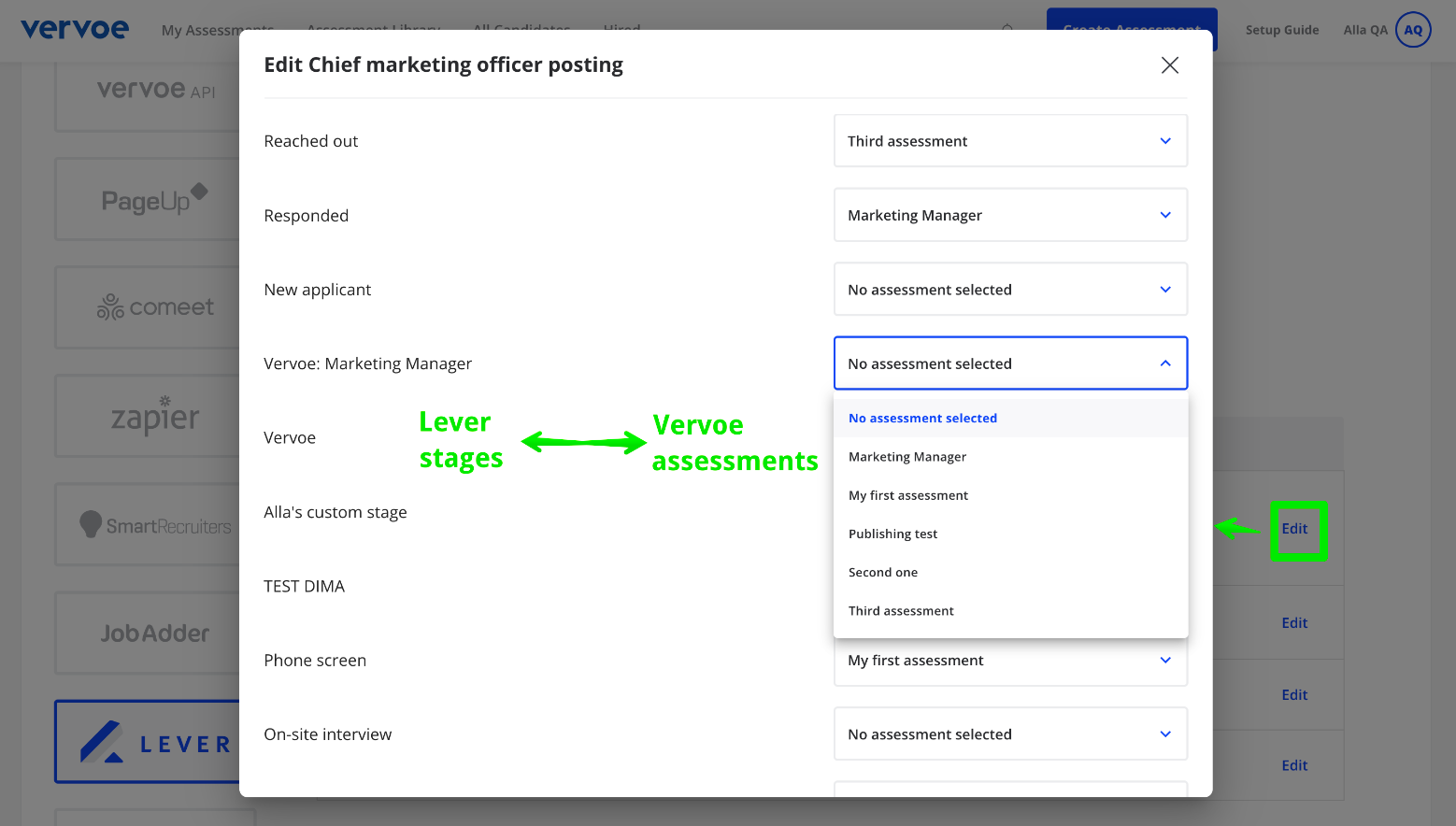Click the highlighted Edit link
The height and width of the screenshot is (826, 1456).
(x=1294, y=529)
